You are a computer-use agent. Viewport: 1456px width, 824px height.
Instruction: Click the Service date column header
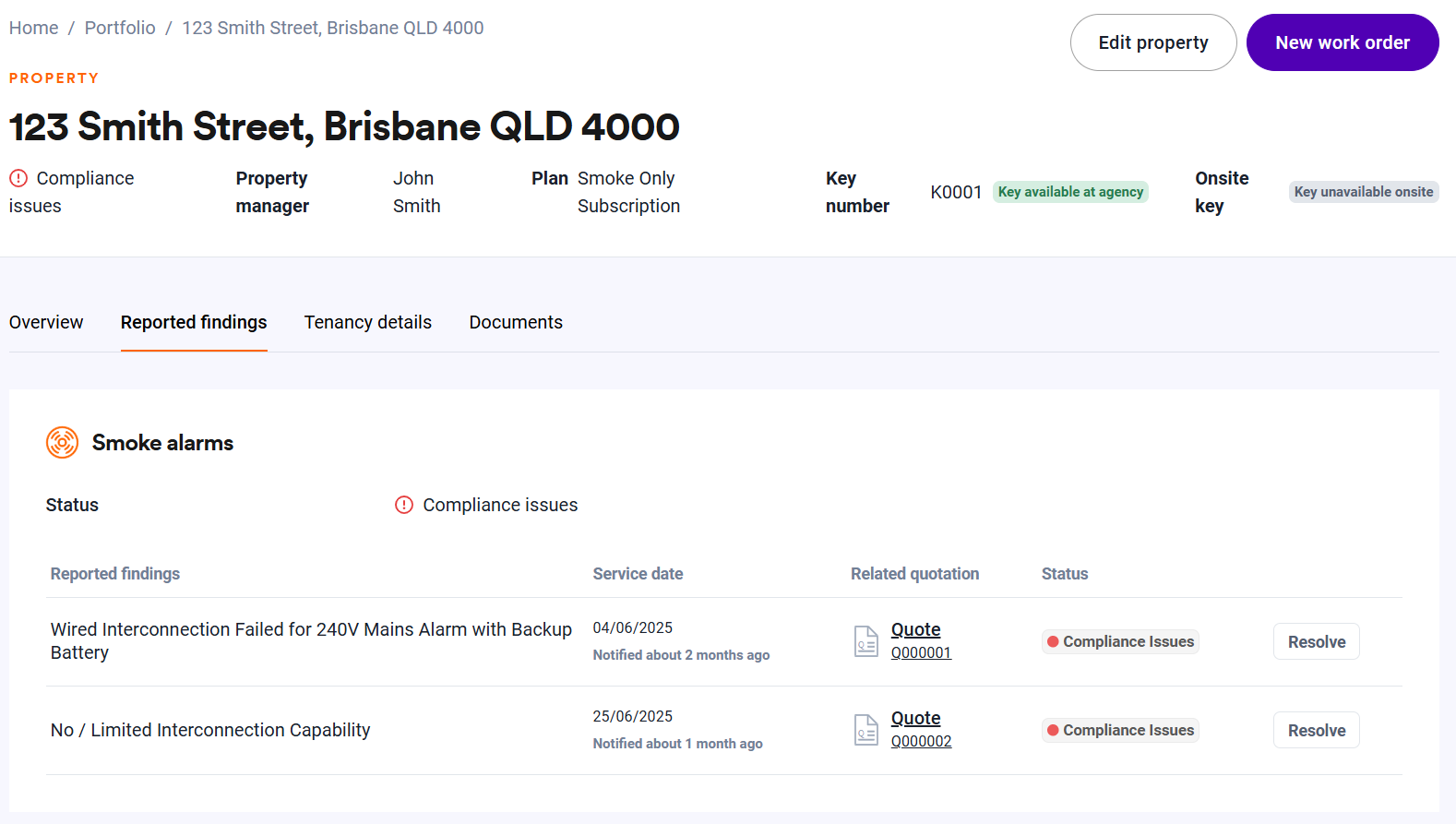[x=638, y=574]
